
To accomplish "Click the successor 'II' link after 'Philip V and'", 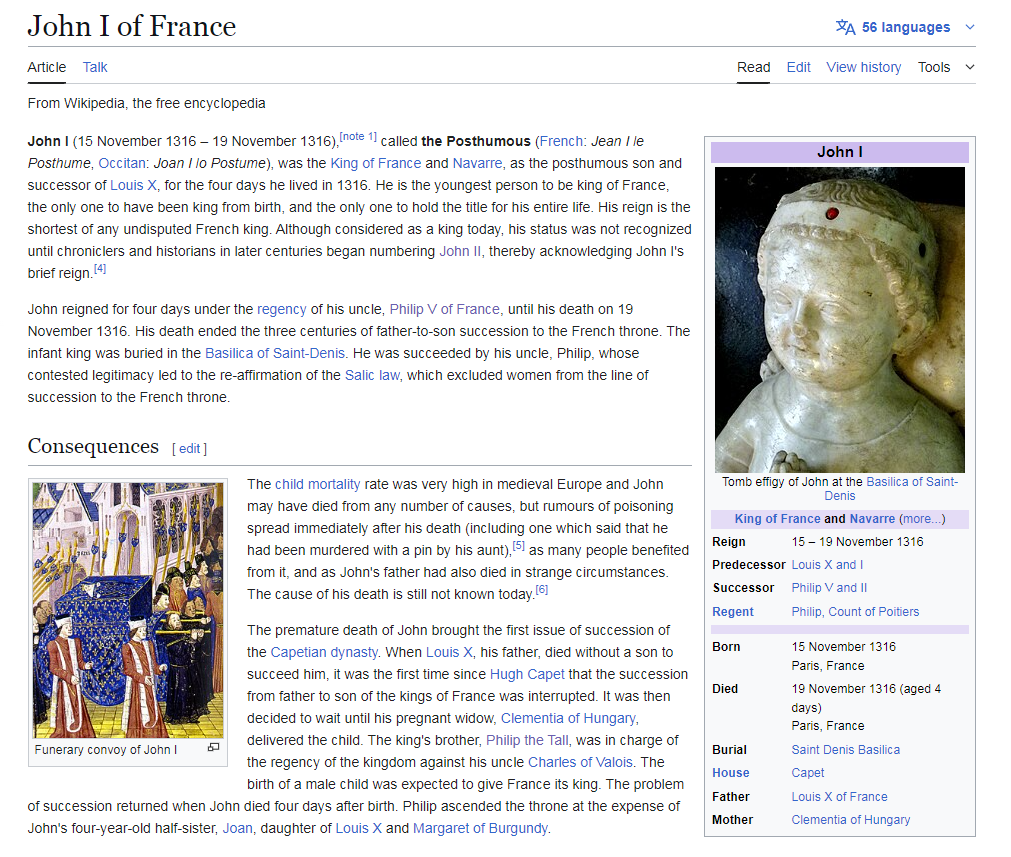I will [863, 587].
